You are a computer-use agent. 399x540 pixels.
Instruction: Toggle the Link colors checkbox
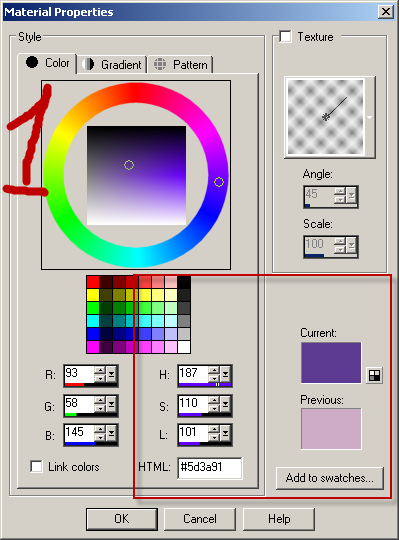click(36, 467)
